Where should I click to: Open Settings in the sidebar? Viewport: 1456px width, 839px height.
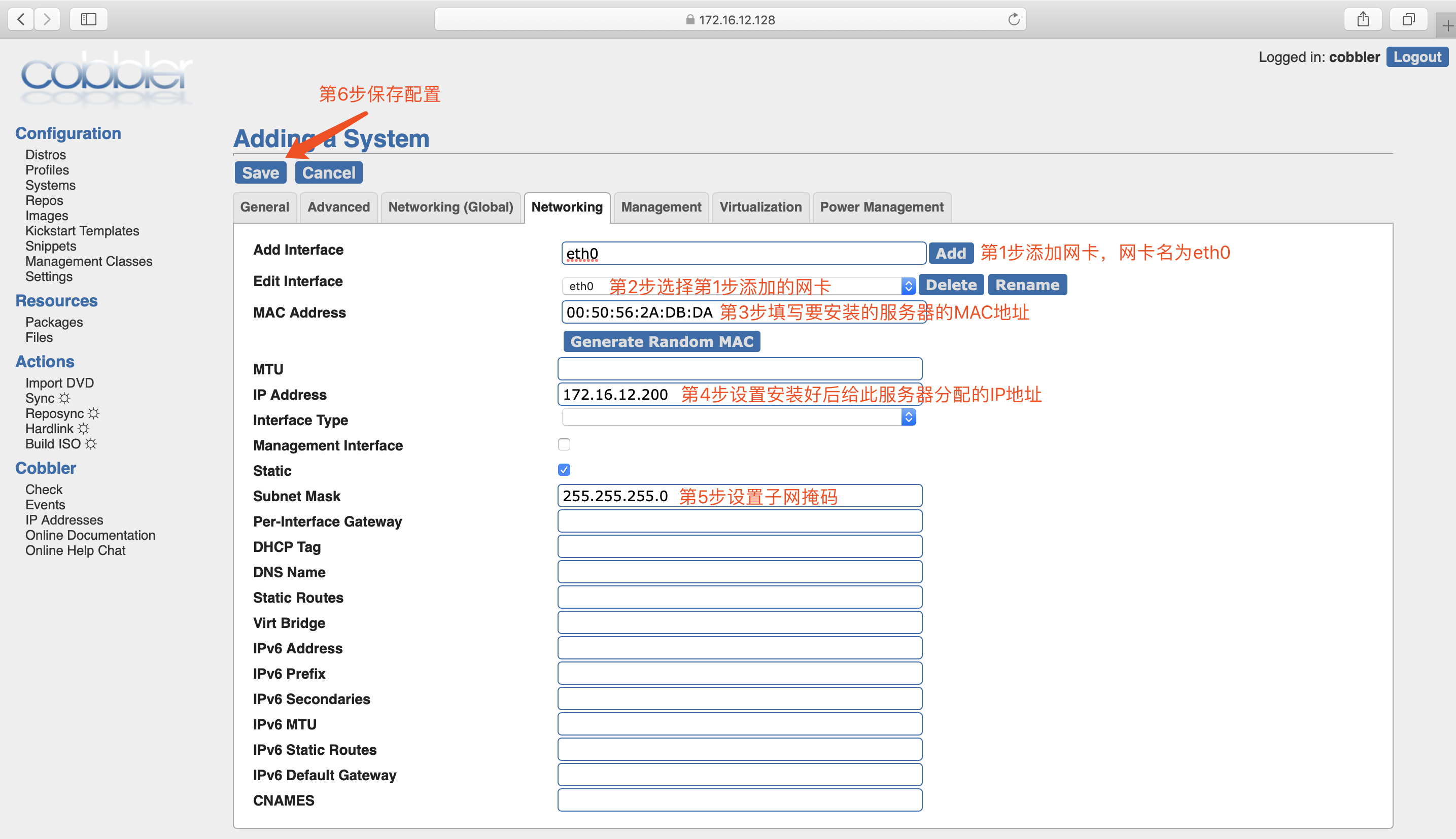pyautogui.click(x=49, y=276)
